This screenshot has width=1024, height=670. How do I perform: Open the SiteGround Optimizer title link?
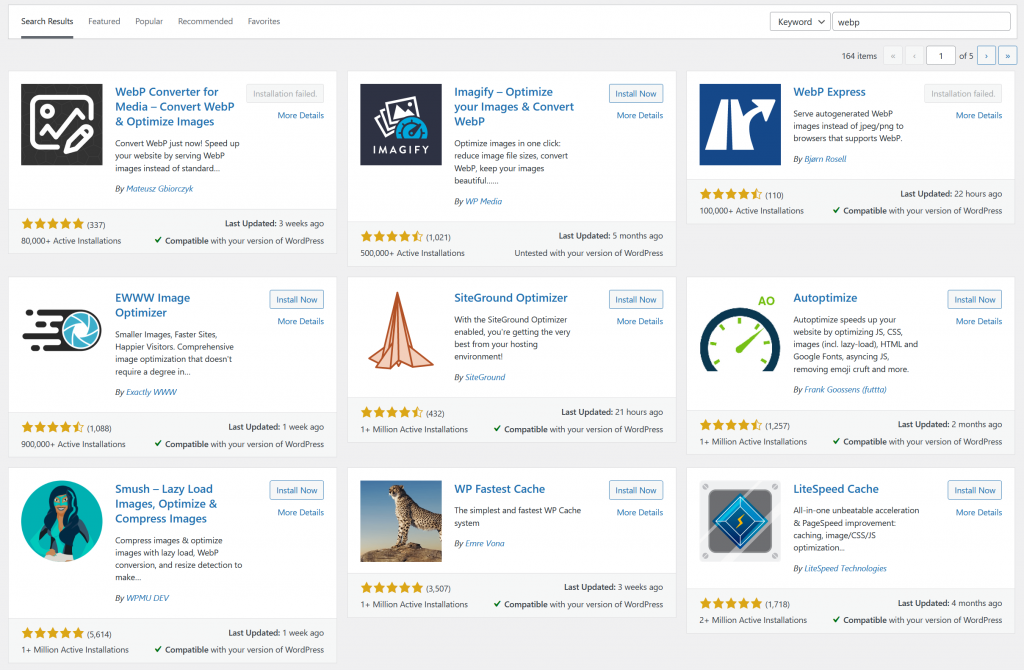tap(511, 298)
